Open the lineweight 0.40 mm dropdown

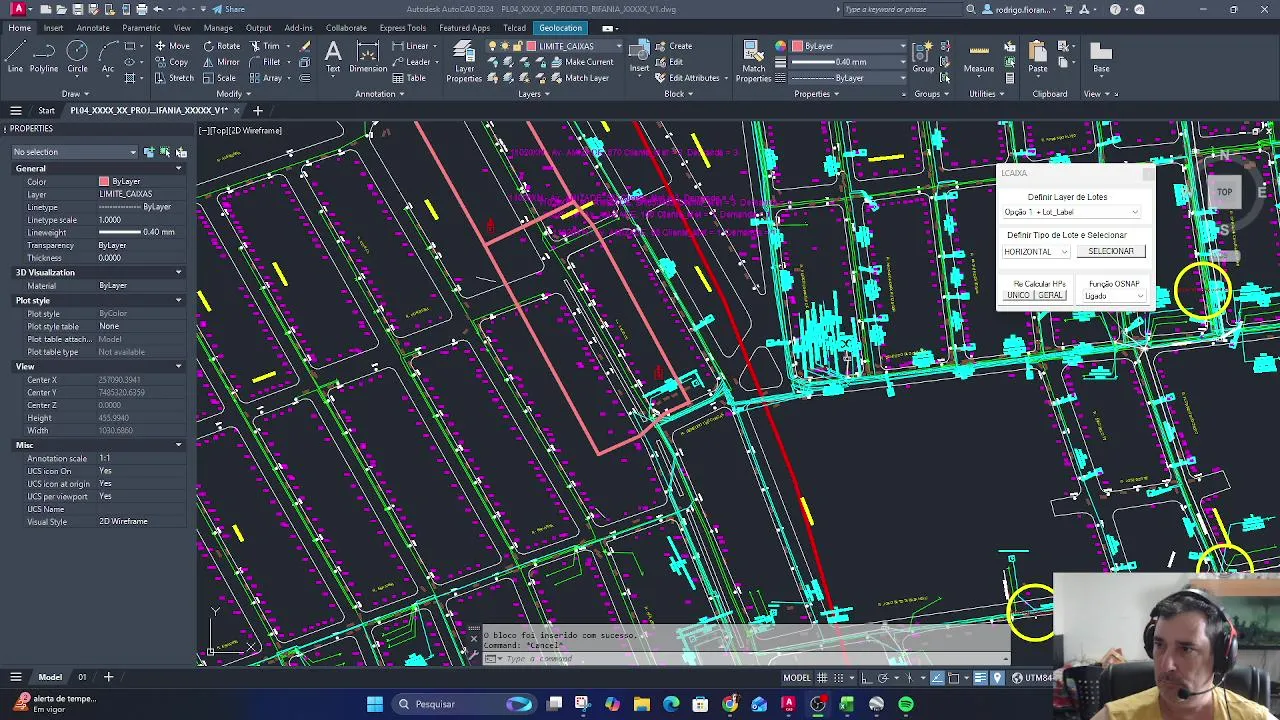click(x=849, y=62)
